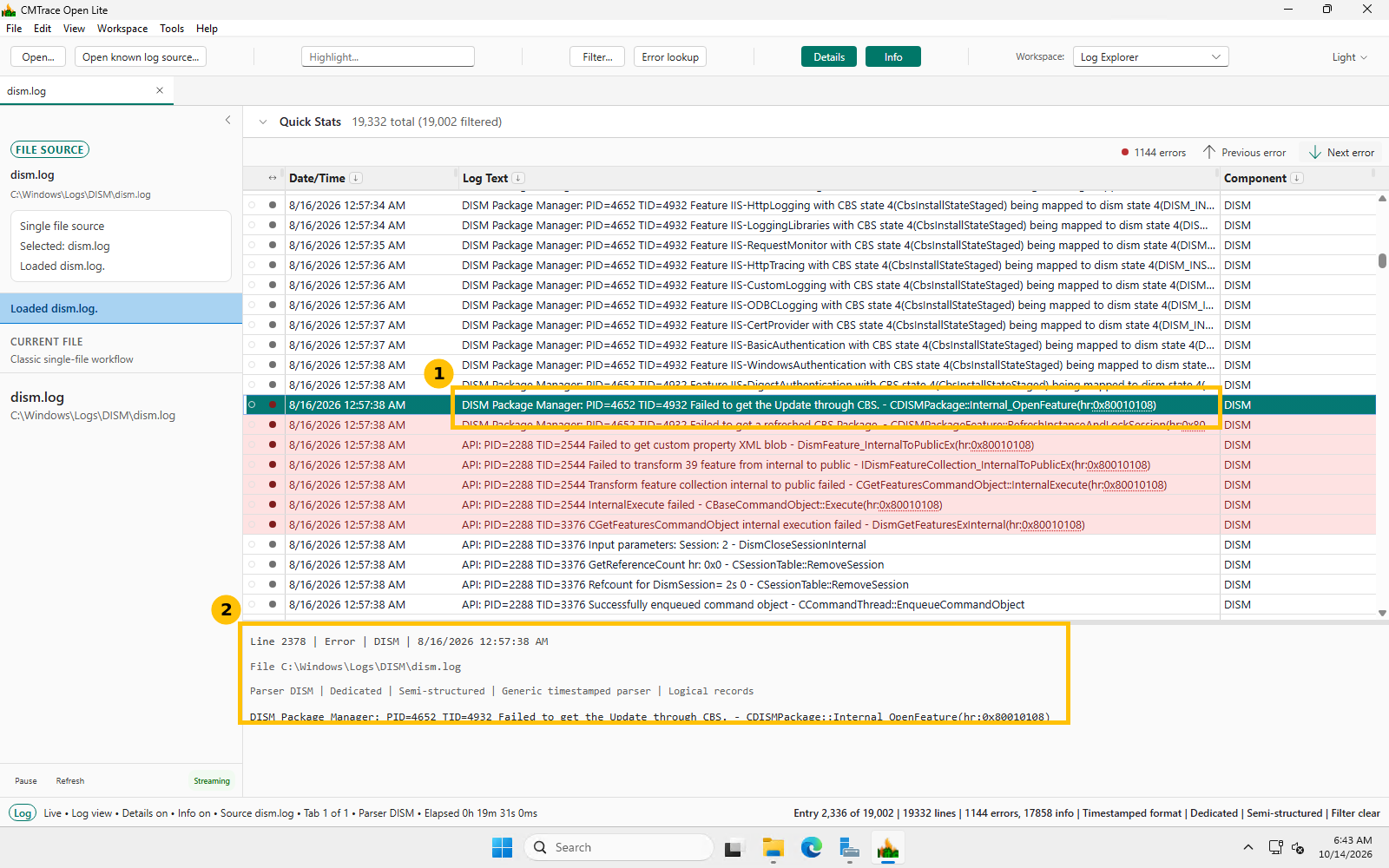Image resolution: width=1389 pixels, height=868 pixels.
Task: Toggle marker circle on IIS-CertProvider row
Action: pos(252,325)
